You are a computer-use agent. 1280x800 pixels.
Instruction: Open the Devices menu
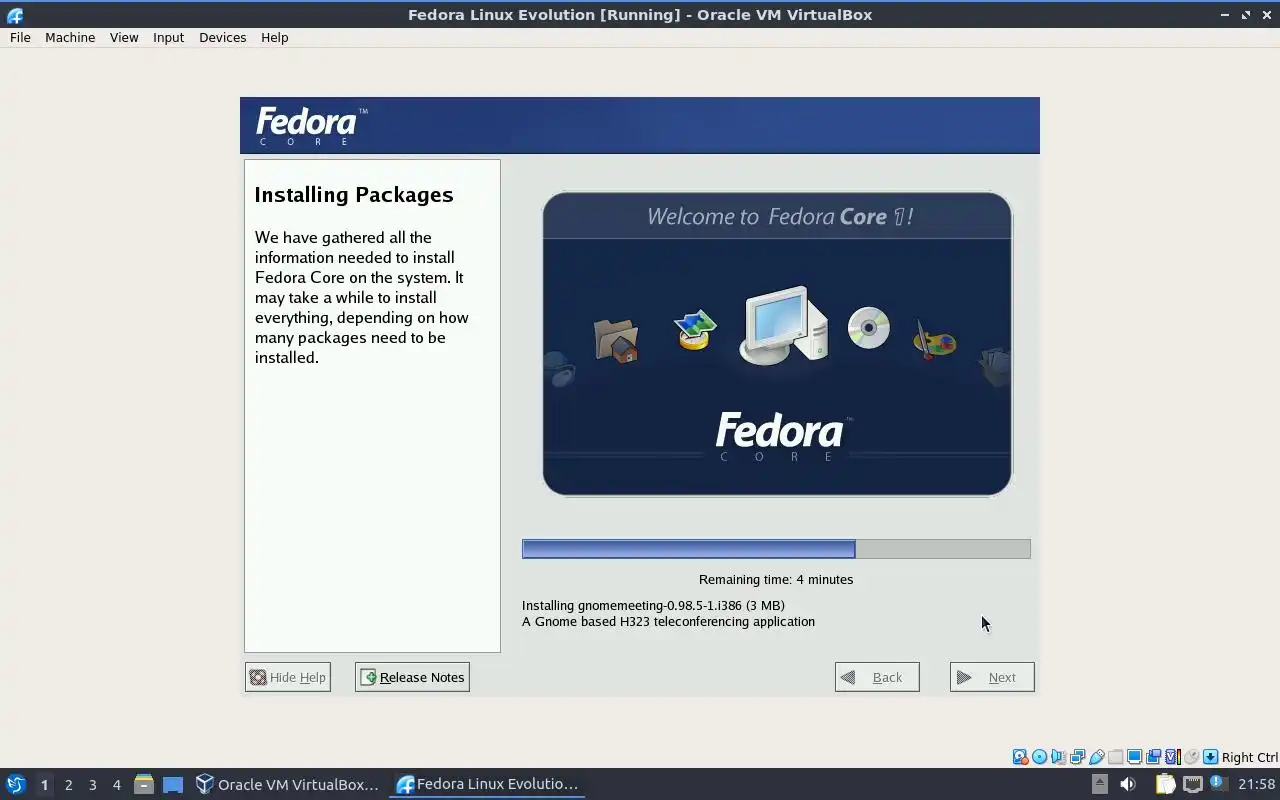pyautogui.click(x=222, y=37)
